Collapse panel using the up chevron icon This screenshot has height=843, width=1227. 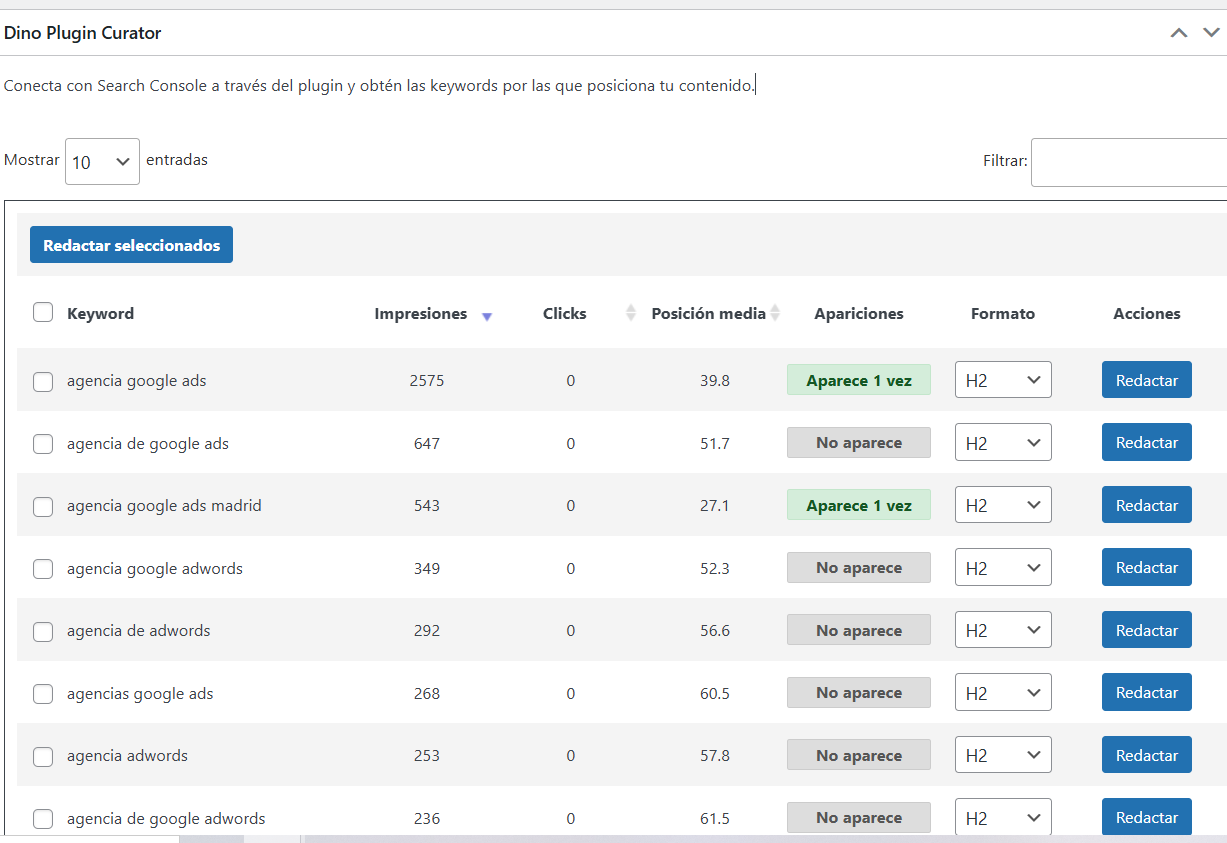pos(1179,33)
